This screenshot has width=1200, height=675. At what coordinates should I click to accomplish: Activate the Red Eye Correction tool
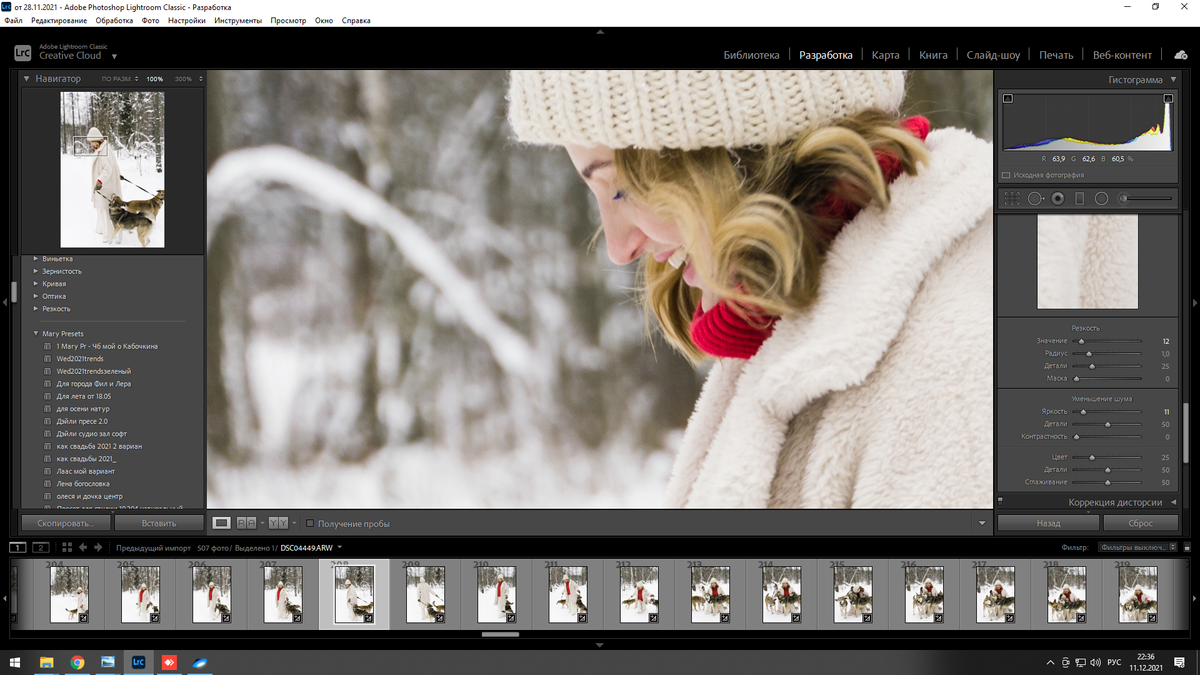(x=1057, y=198)
